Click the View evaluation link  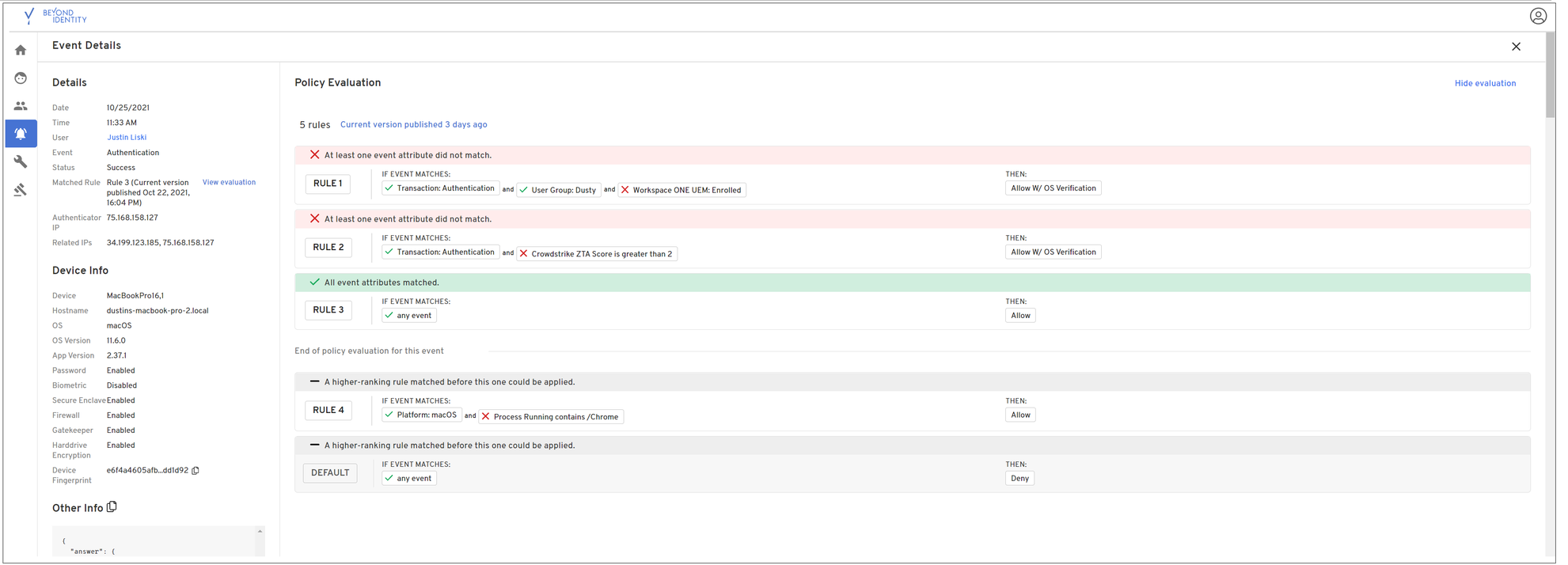pyautogui.click(x=229, y=183)
